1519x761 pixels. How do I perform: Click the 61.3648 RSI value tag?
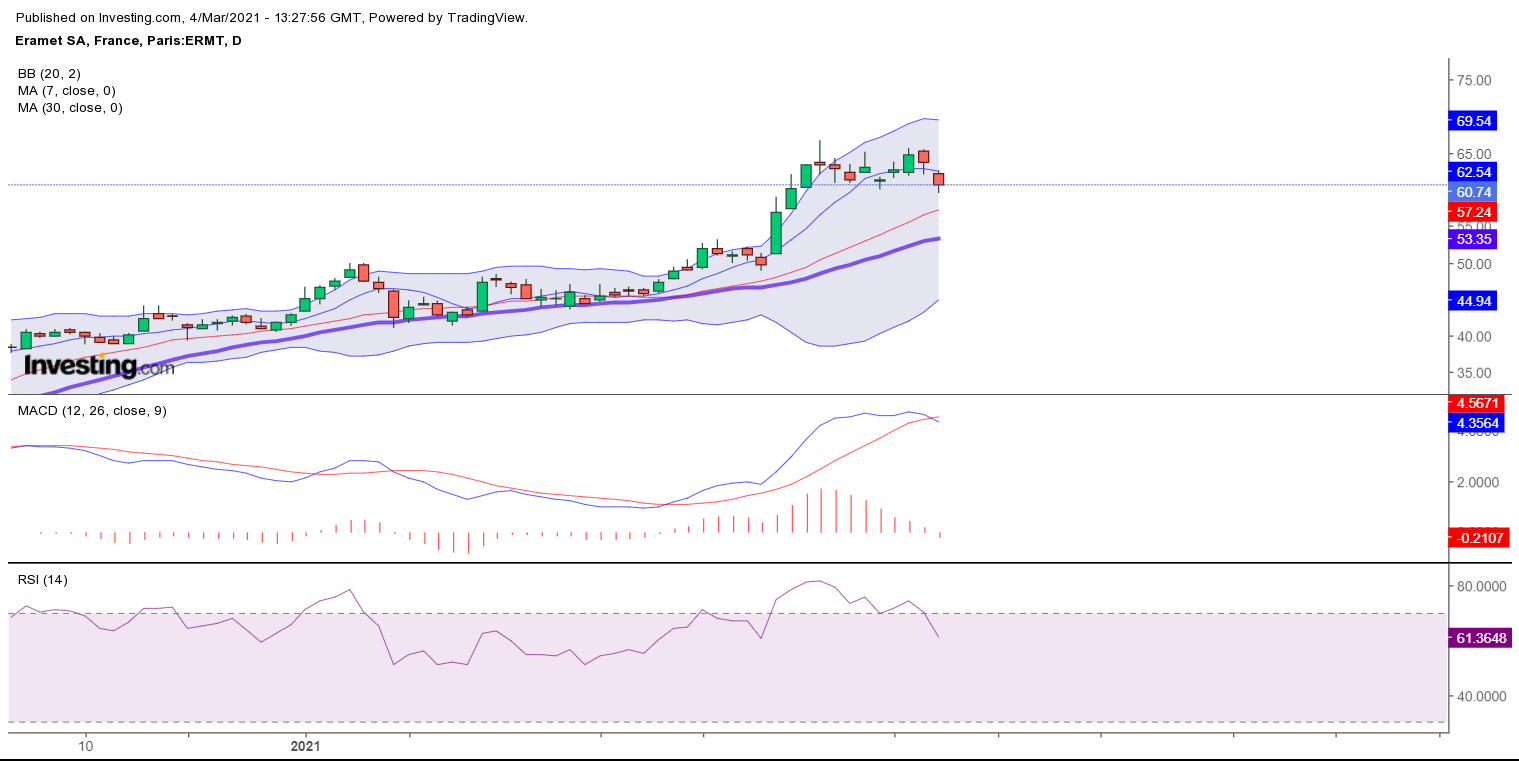(x=1481, y=637)
